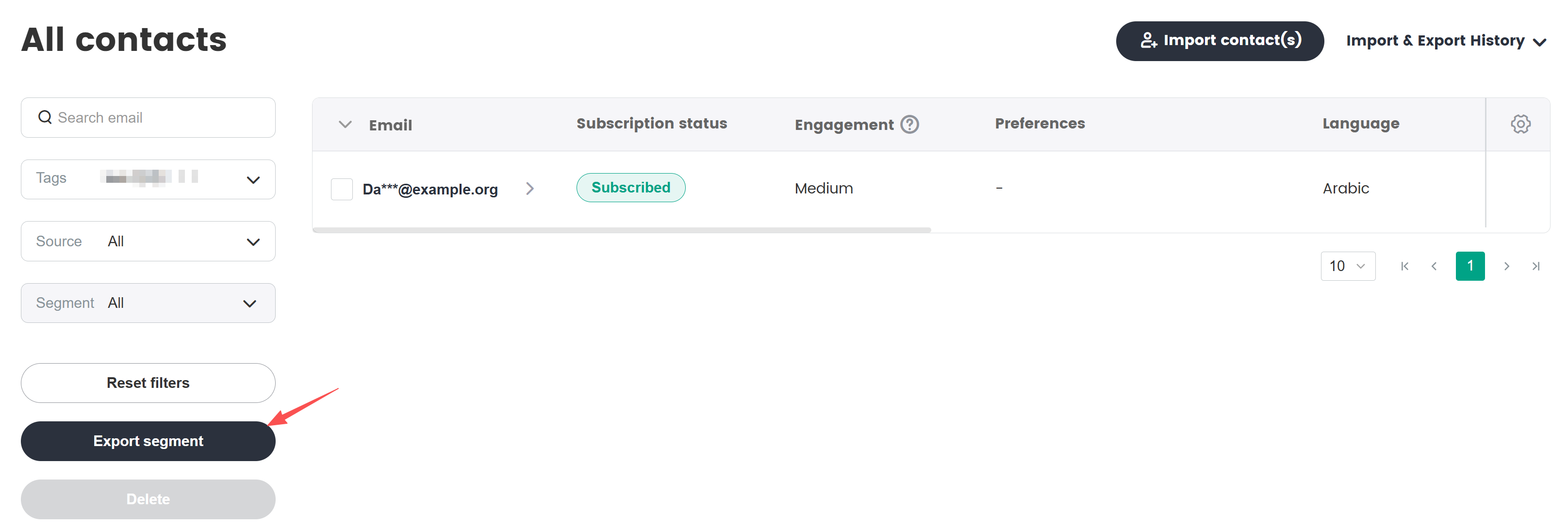1568x528 pixels.
Task: Open the table column settings gear
Action: pyautogui.click(x=1520, y=124)
